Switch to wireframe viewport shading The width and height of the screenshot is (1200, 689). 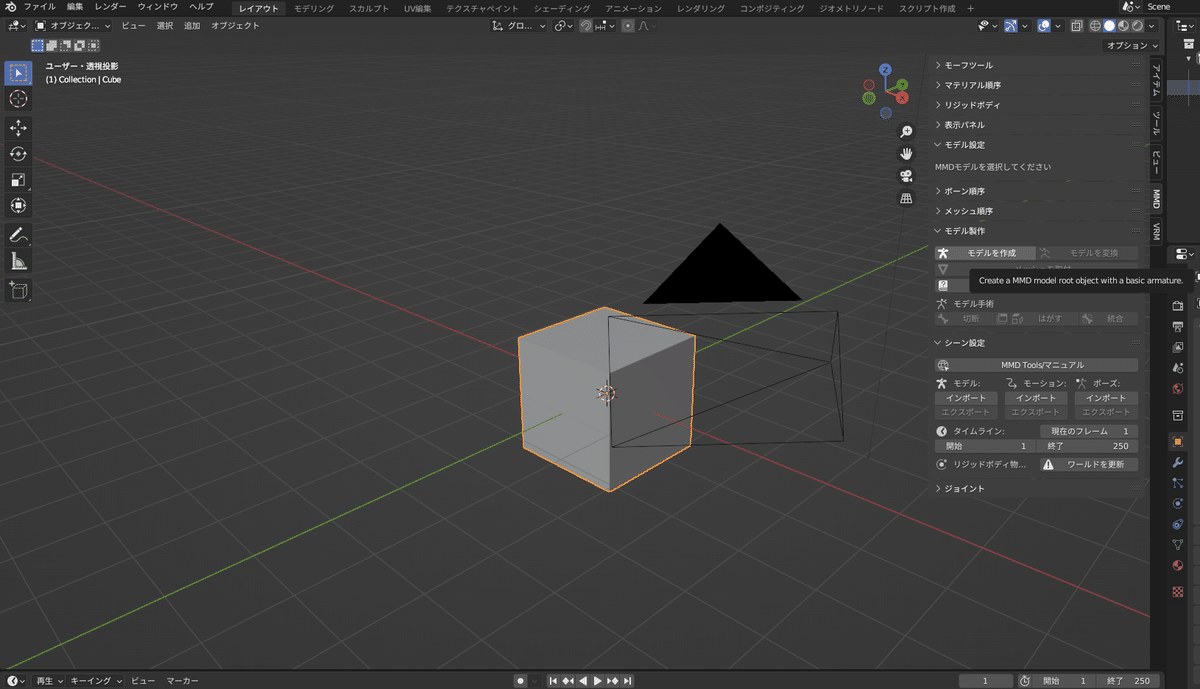point(1095,26)
